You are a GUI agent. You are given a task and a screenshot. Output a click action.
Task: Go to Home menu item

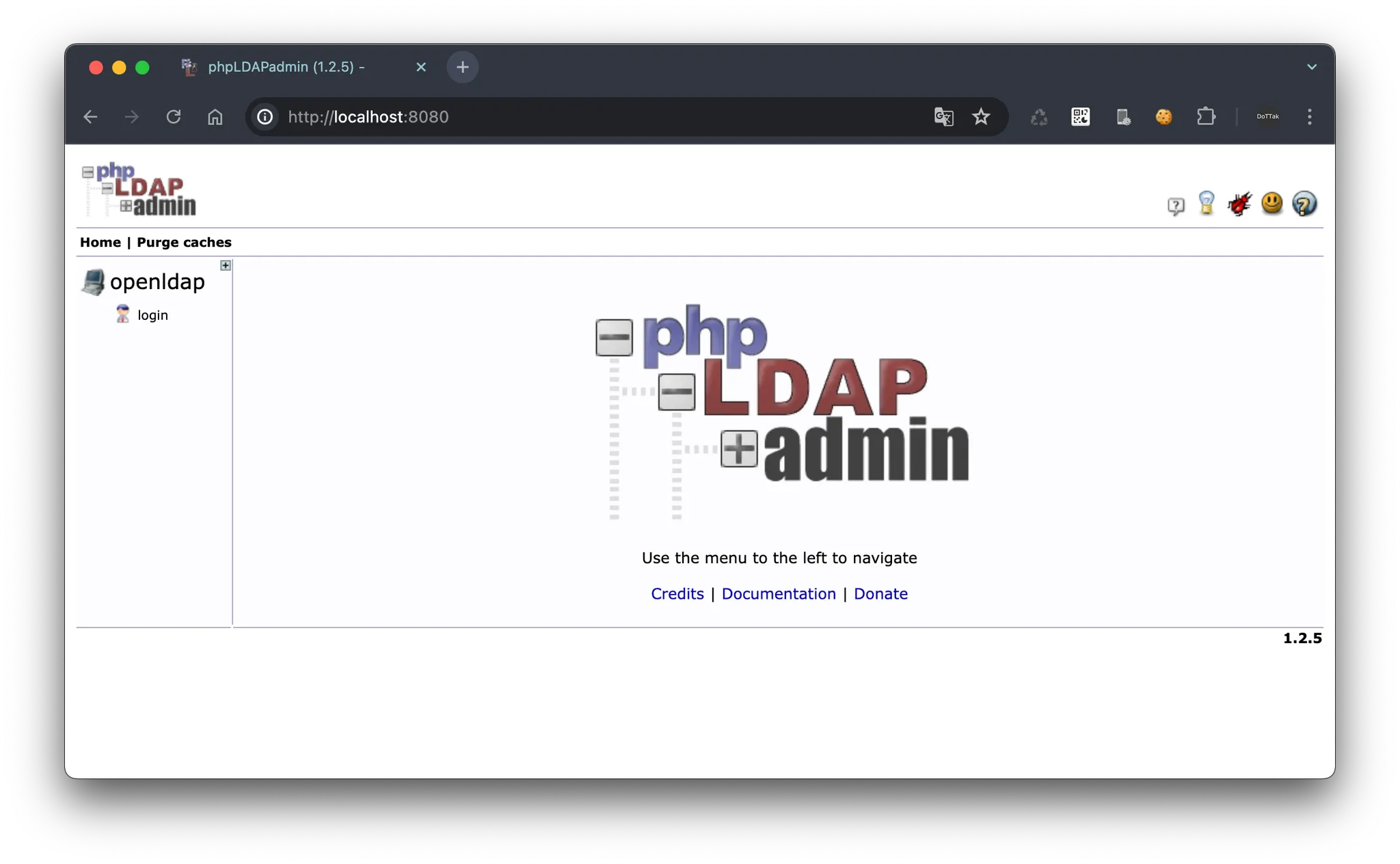(100, 243)
